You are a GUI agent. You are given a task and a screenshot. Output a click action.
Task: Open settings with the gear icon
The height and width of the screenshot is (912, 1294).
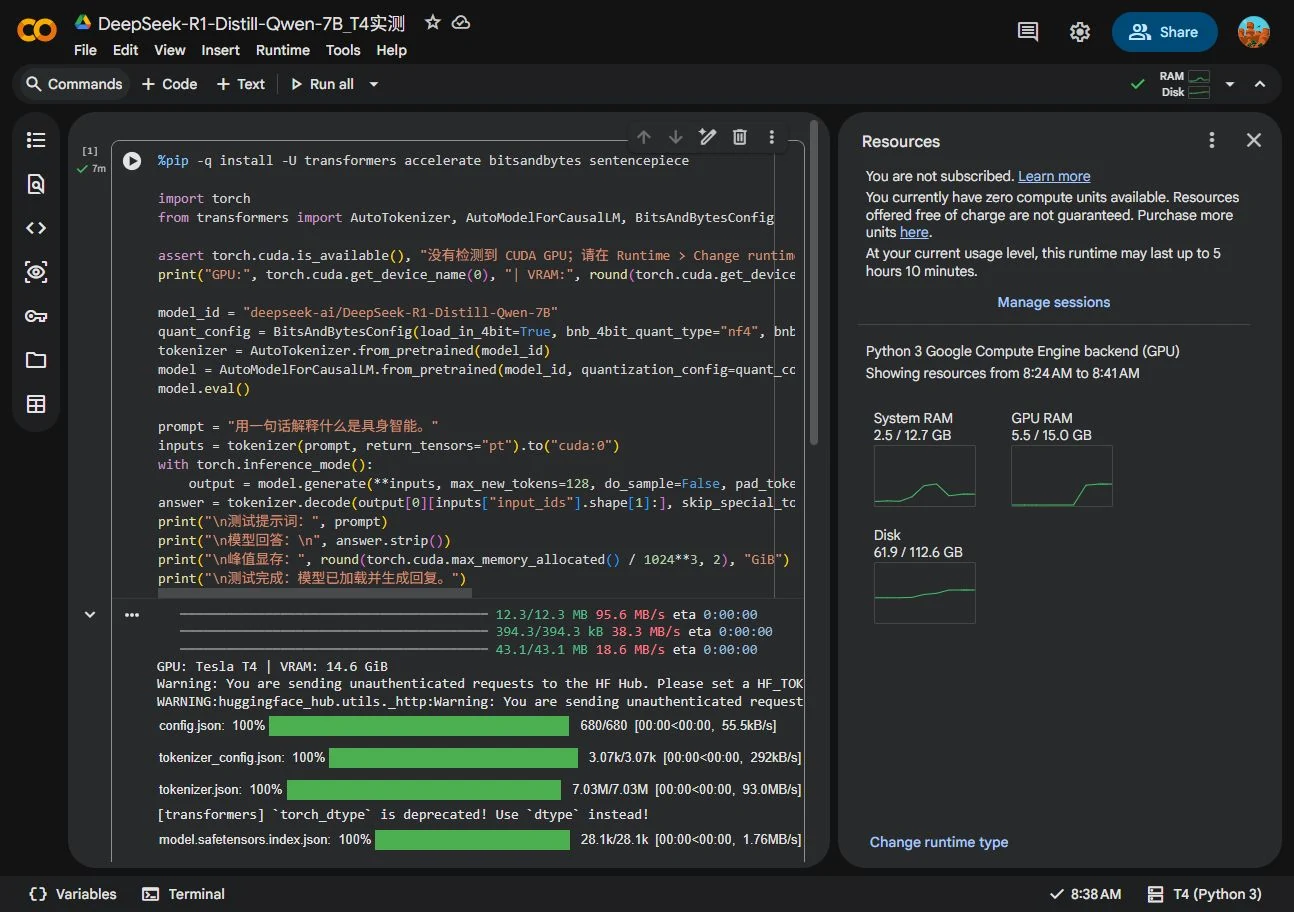pos(1080,32)
